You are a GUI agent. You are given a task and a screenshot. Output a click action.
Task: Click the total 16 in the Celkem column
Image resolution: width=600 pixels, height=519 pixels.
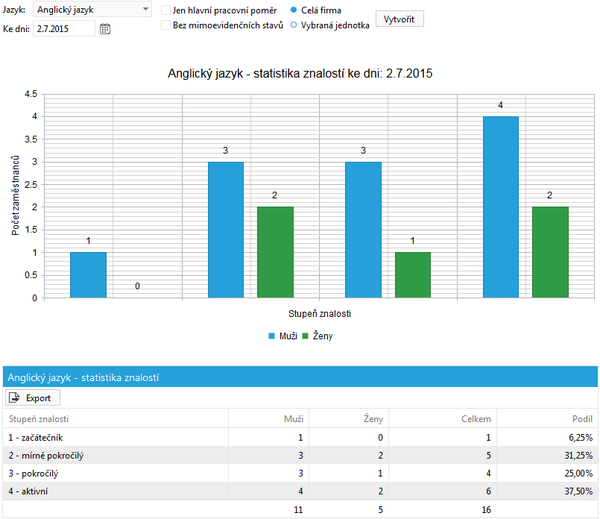click(x=486, y=510)
